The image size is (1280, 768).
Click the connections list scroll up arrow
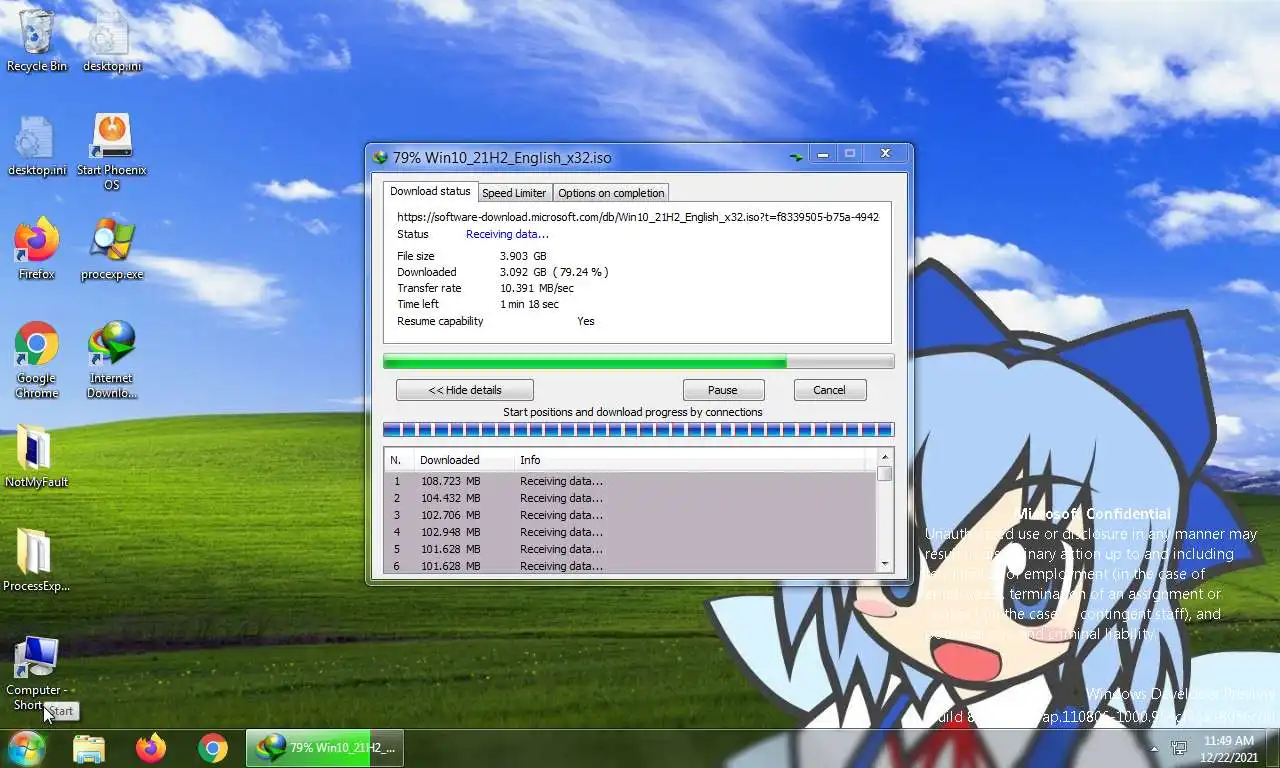(x=885, y=457)
